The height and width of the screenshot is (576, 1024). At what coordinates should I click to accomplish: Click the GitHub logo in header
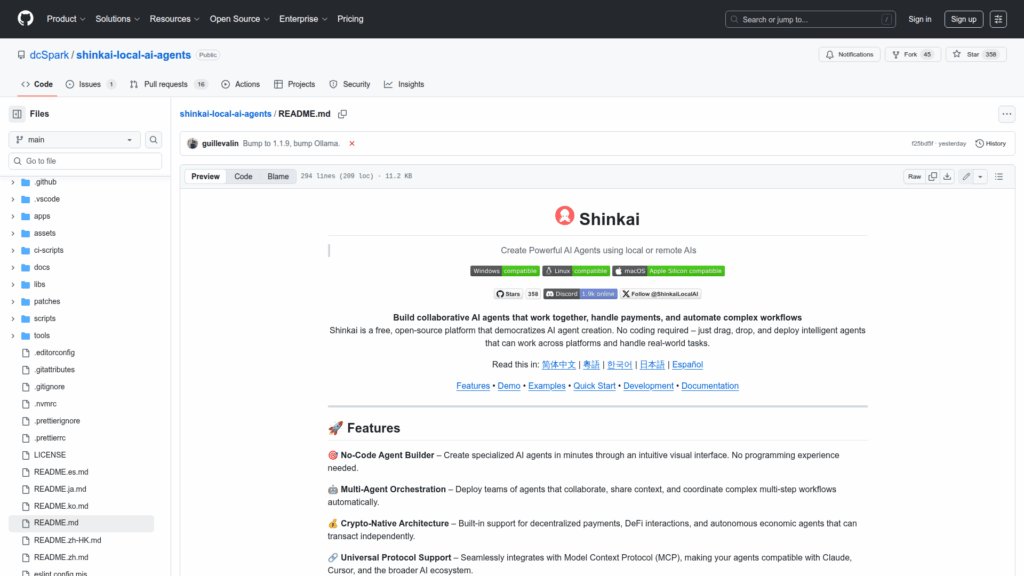[x=25, y=19]
